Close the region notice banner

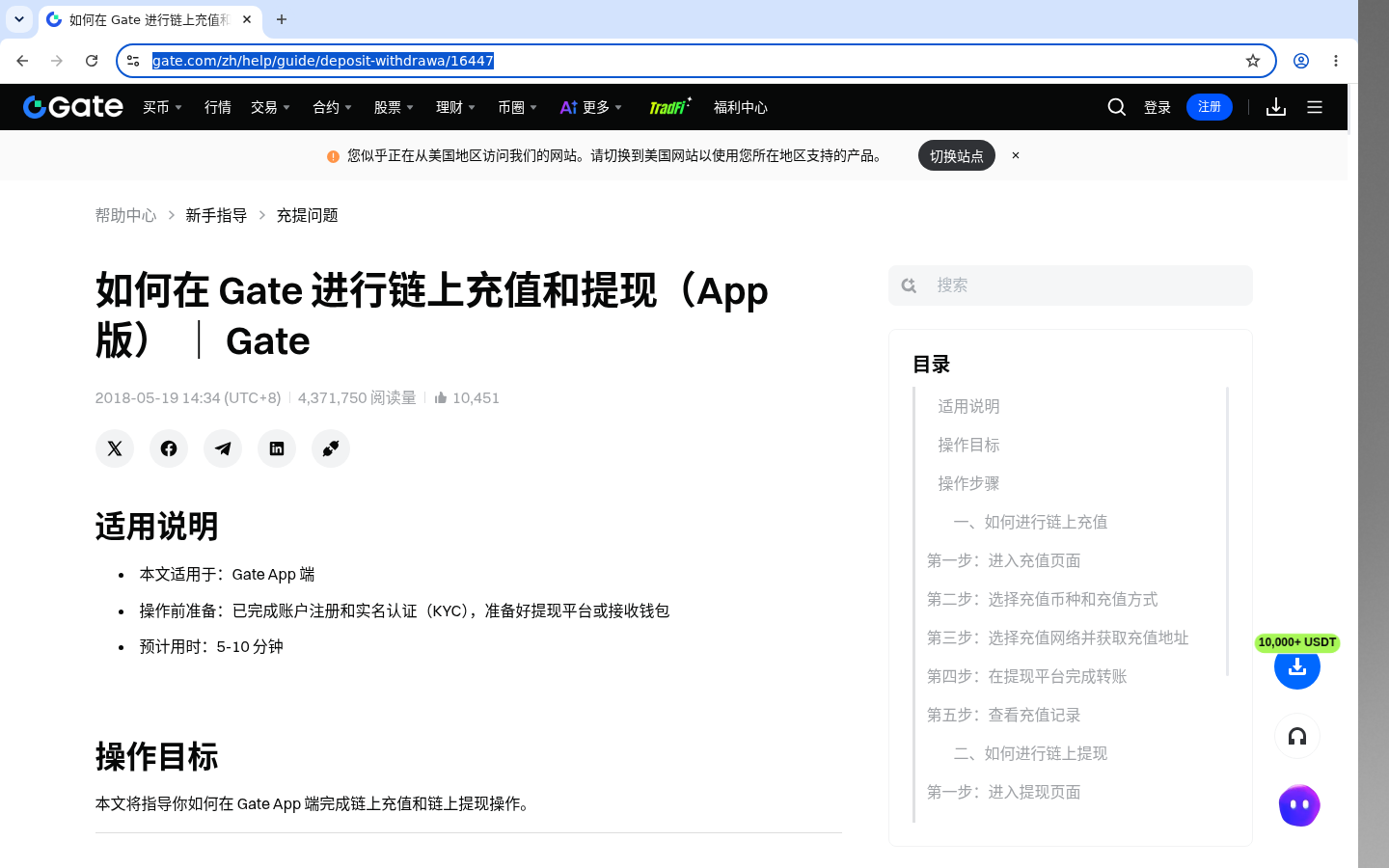tap(1016, 155)
